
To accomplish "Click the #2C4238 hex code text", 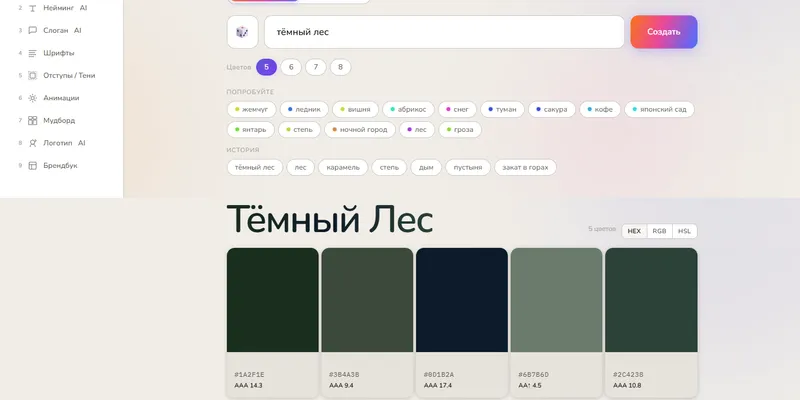I will 628,374.
